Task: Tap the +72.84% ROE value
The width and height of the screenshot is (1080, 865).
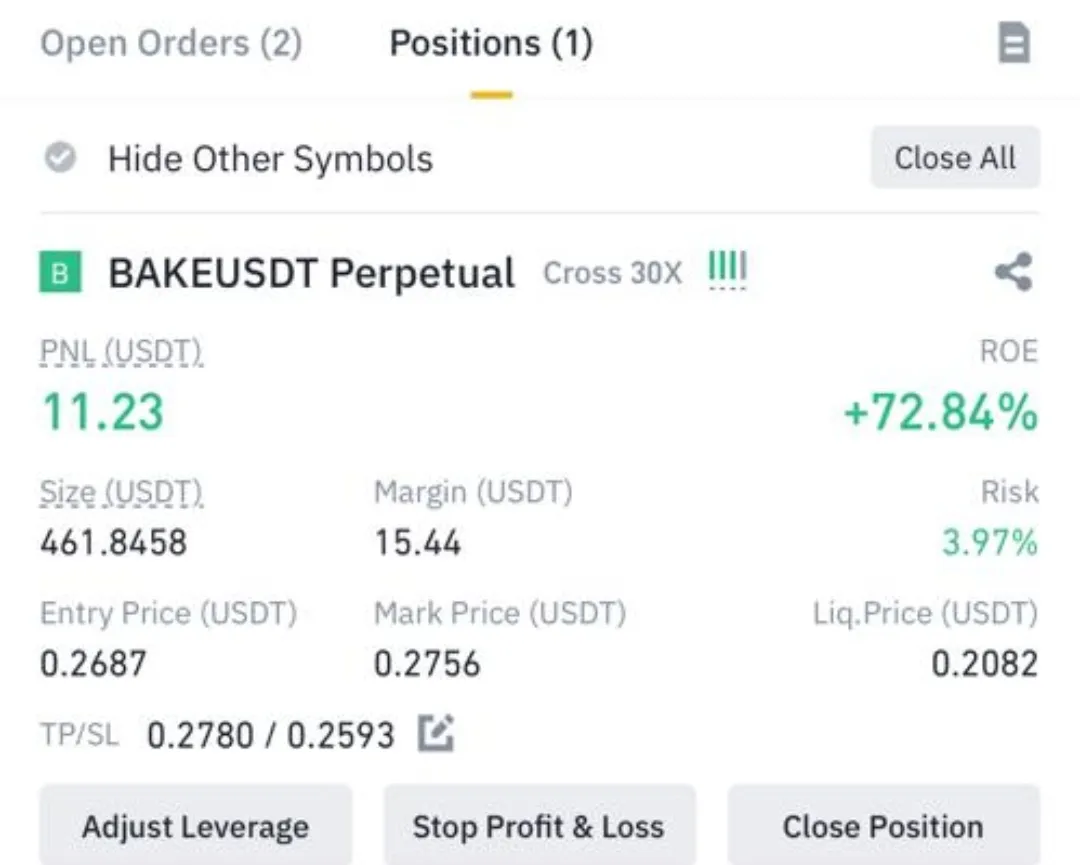Action: pos(941,412)
